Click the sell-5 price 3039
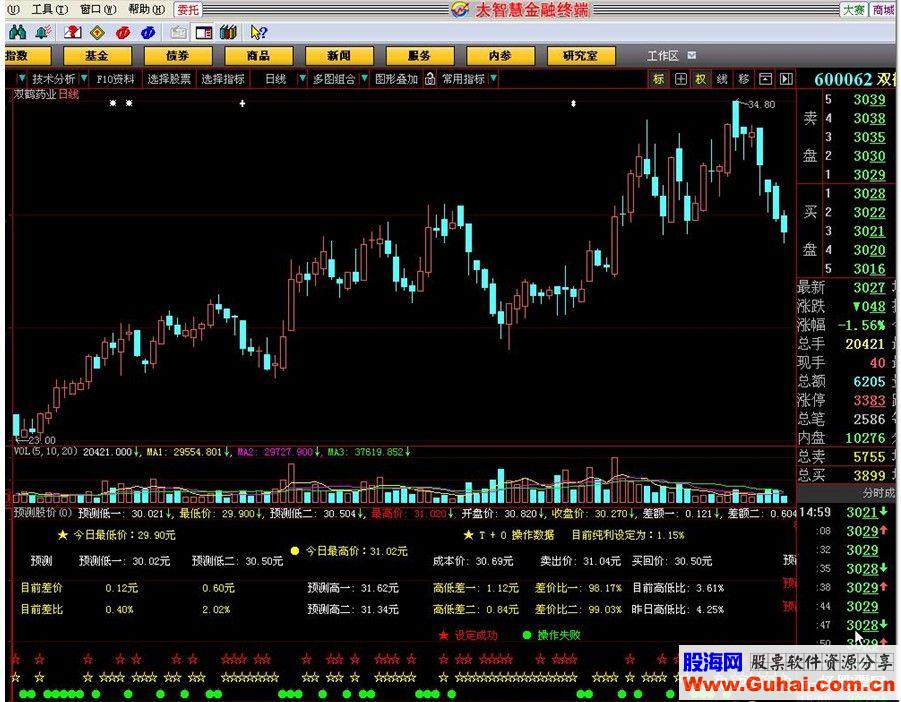The height and width of the screenshot is (702, 901). (x=869, y=99)
